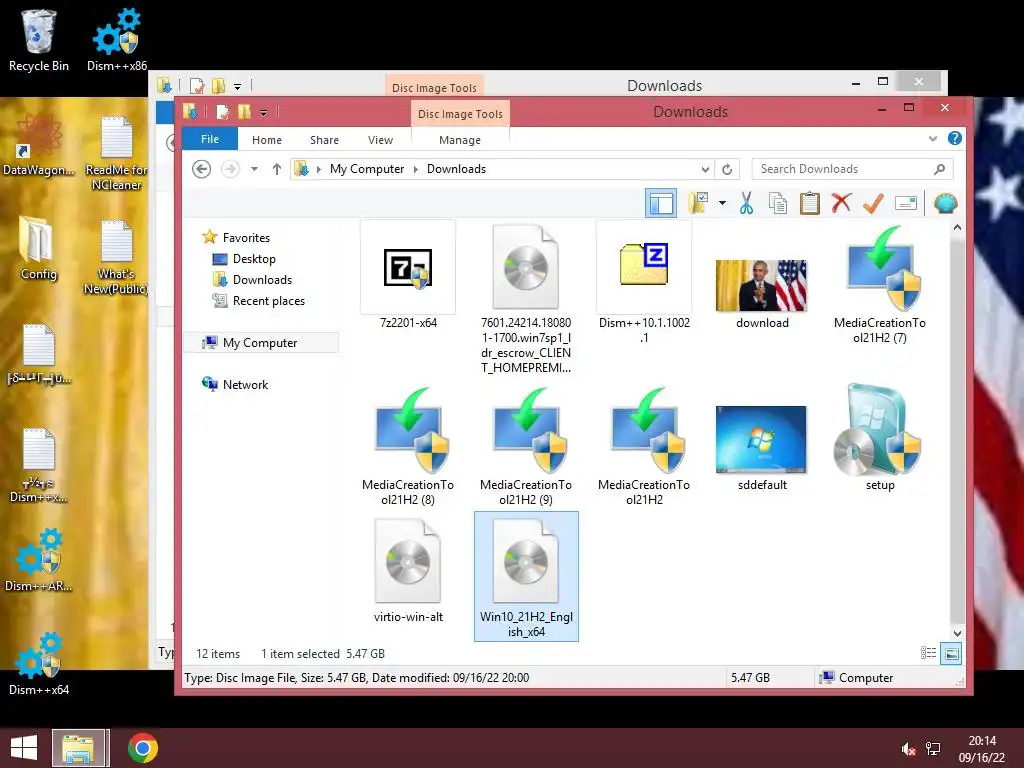Viewport: 1024px width, 768px height.
Task: Expand the ribbon with the chevron
Action: pos(933,138)
